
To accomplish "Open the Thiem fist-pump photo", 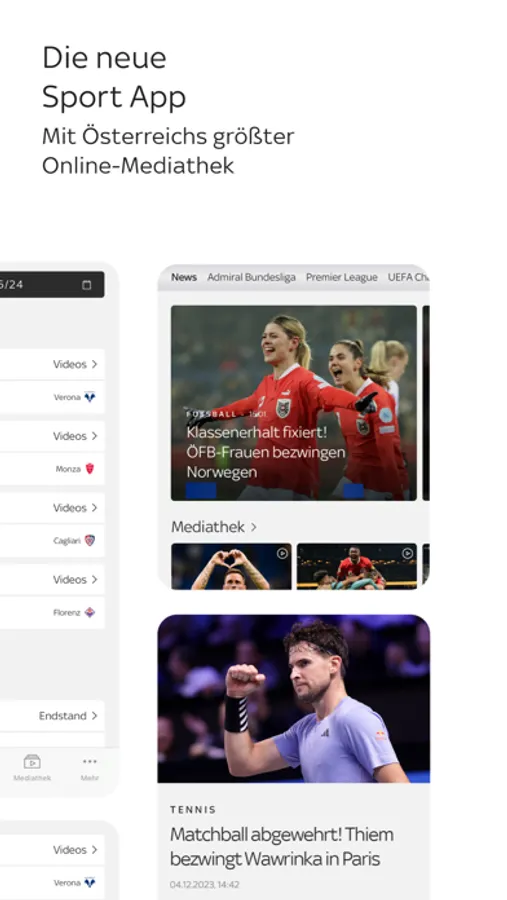I will pyautogui.click(x=293, y=699).
